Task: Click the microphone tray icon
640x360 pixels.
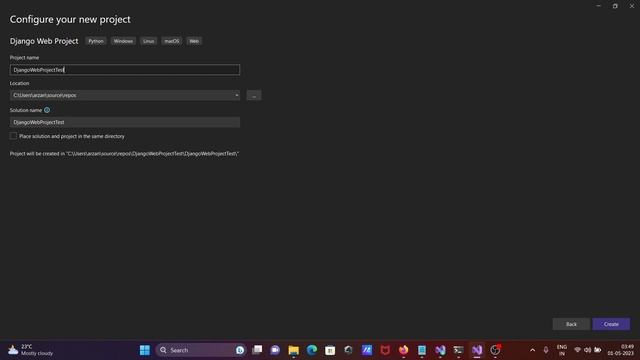Action: (546, 350)
